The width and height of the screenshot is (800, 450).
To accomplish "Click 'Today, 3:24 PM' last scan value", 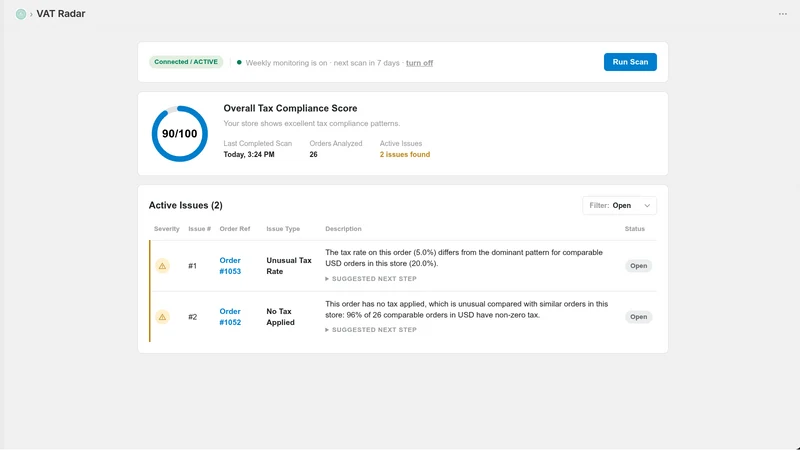I will click(249, 155).
